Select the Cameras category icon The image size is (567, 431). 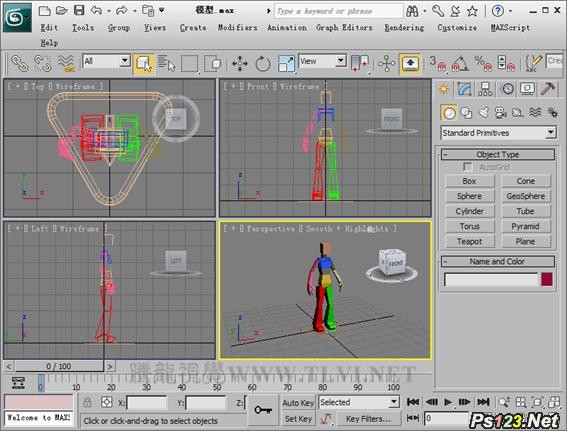pos(501,113)
